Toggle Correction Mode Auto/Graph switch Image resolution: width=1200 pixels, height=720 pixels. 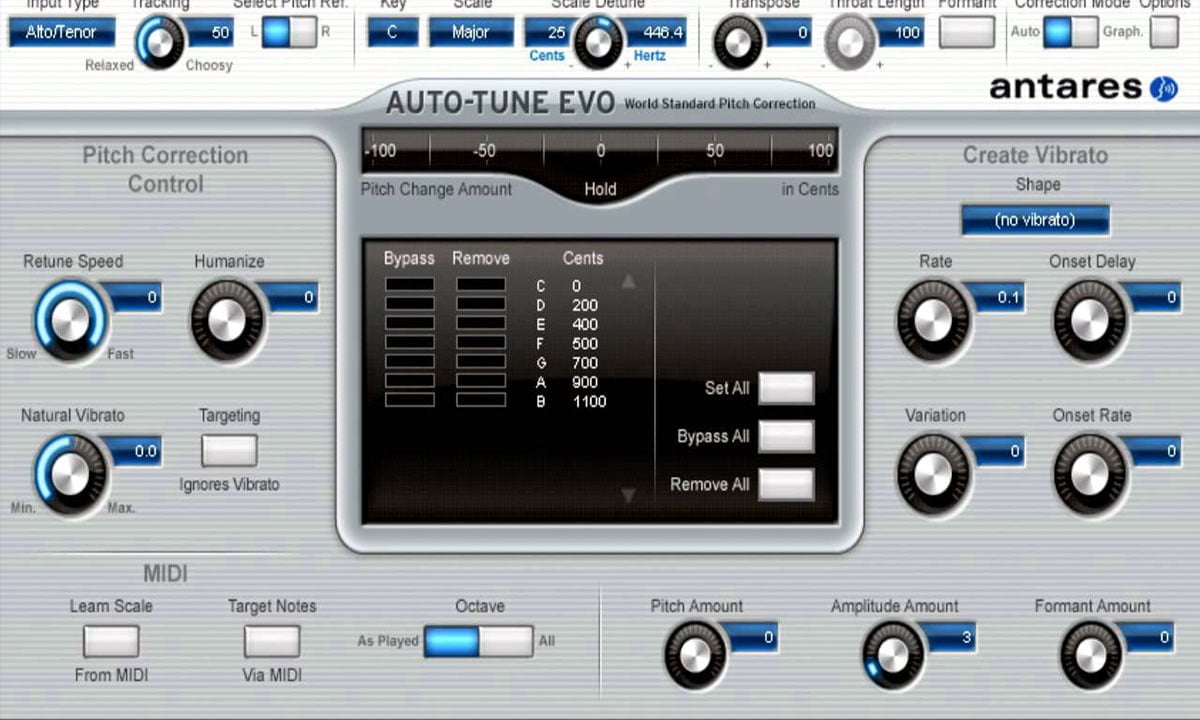click(1070, 32)
